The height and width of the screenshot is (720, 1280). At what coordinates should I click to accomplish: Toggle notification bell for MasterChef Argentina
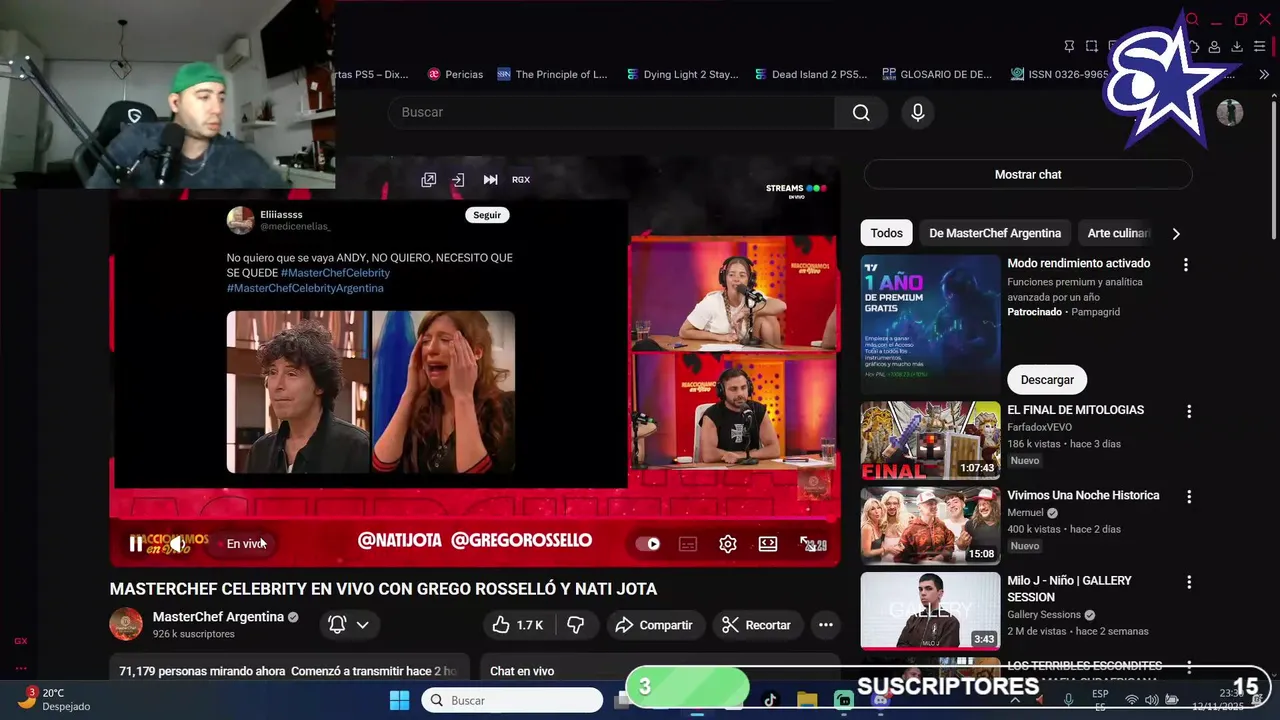[x=337, y=625]
